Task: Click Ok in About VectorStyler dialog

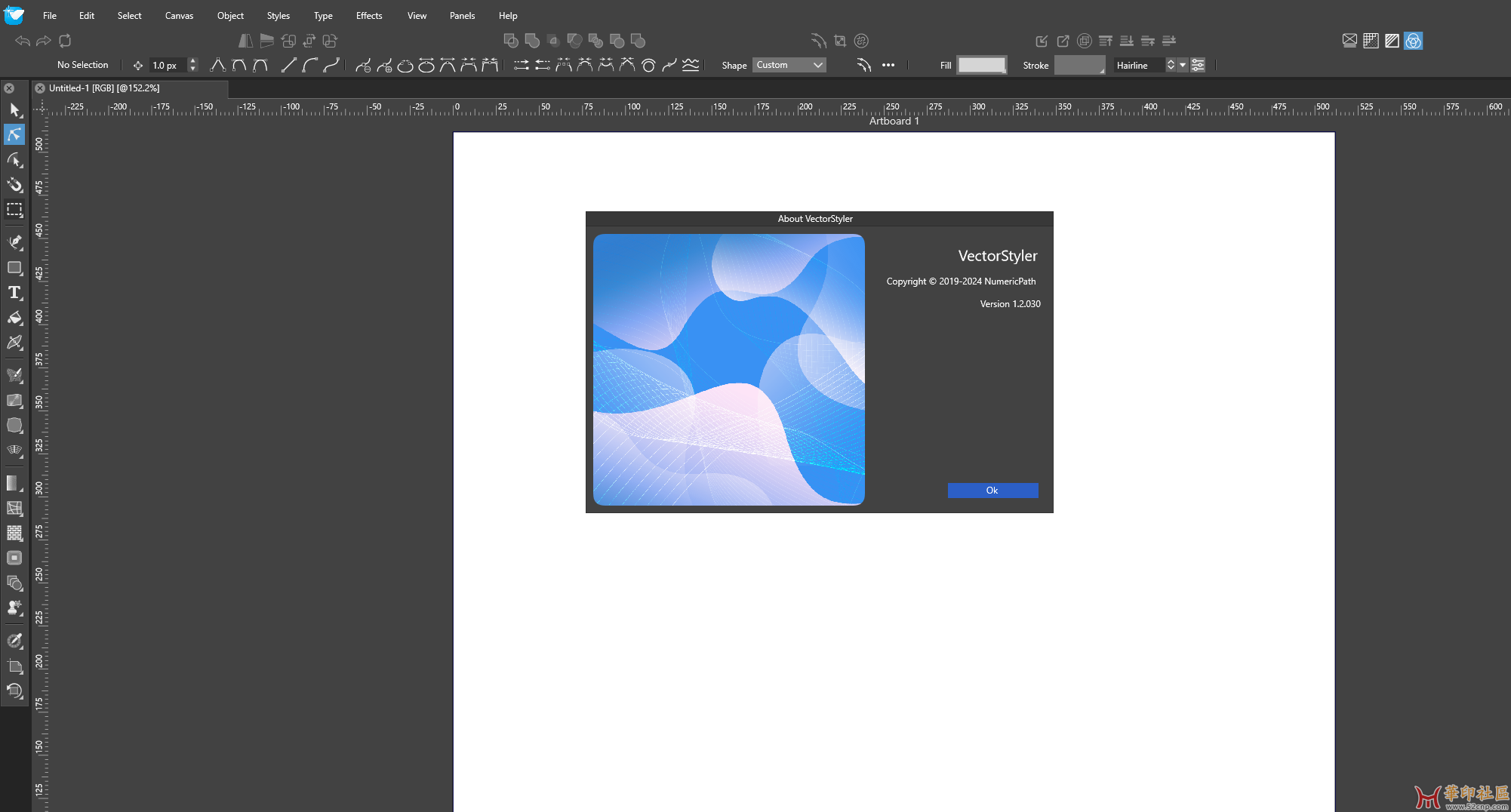Action: click(x=992, y=491)
